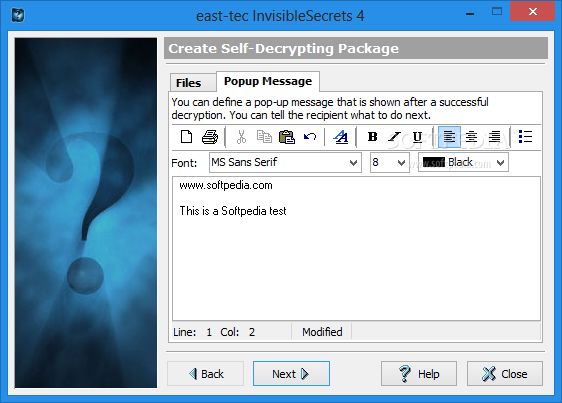Click the application icon in title bar
This screenshot has width=562, height=403.
tap(18, 15)
